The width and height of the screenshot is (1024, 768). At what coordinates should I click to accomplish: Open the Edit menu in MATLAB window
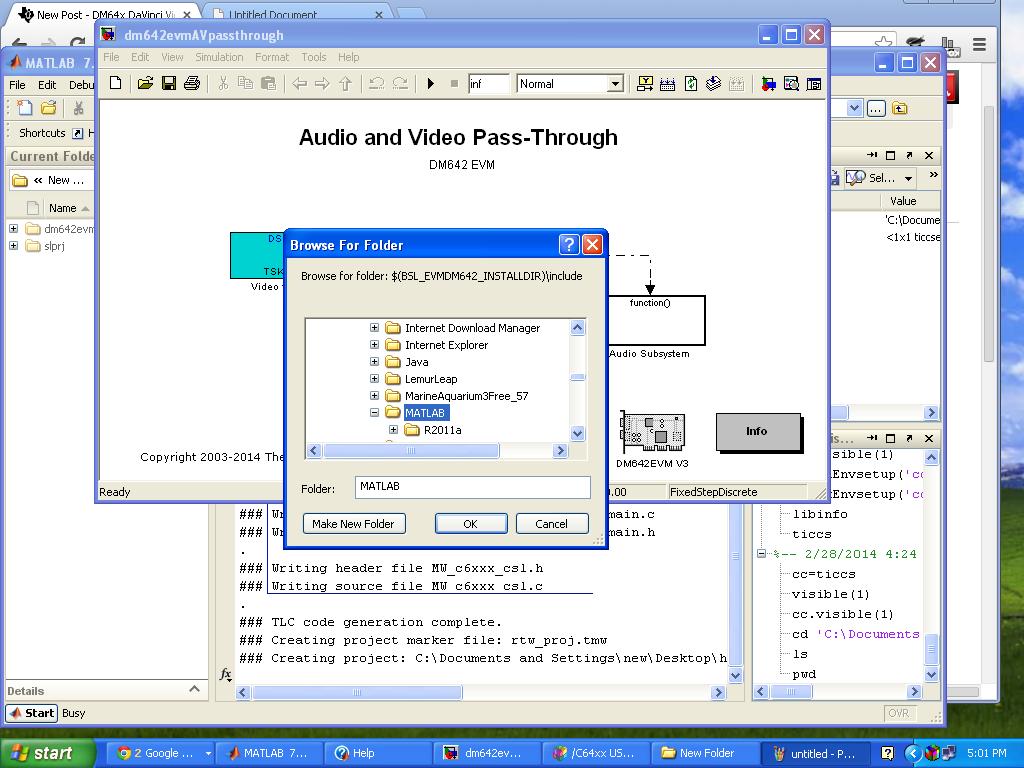[x=47, y=85]
